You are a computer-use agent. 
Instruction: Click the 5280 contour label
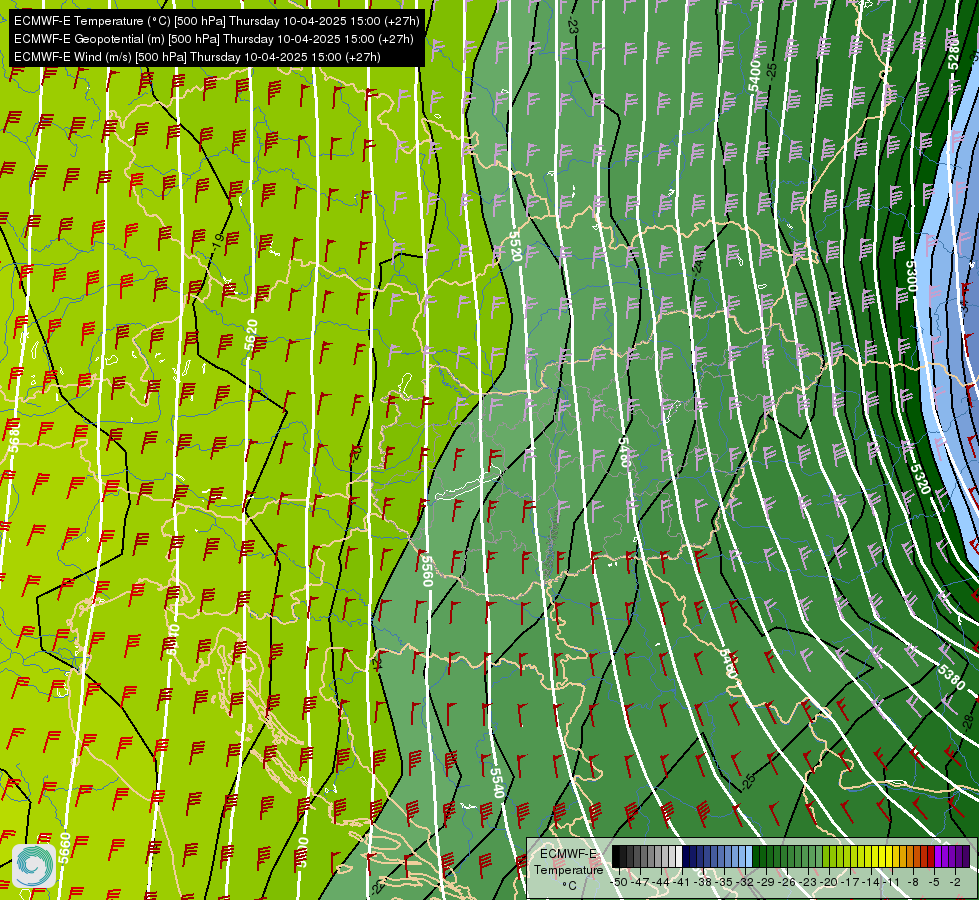tap(953, 52)
